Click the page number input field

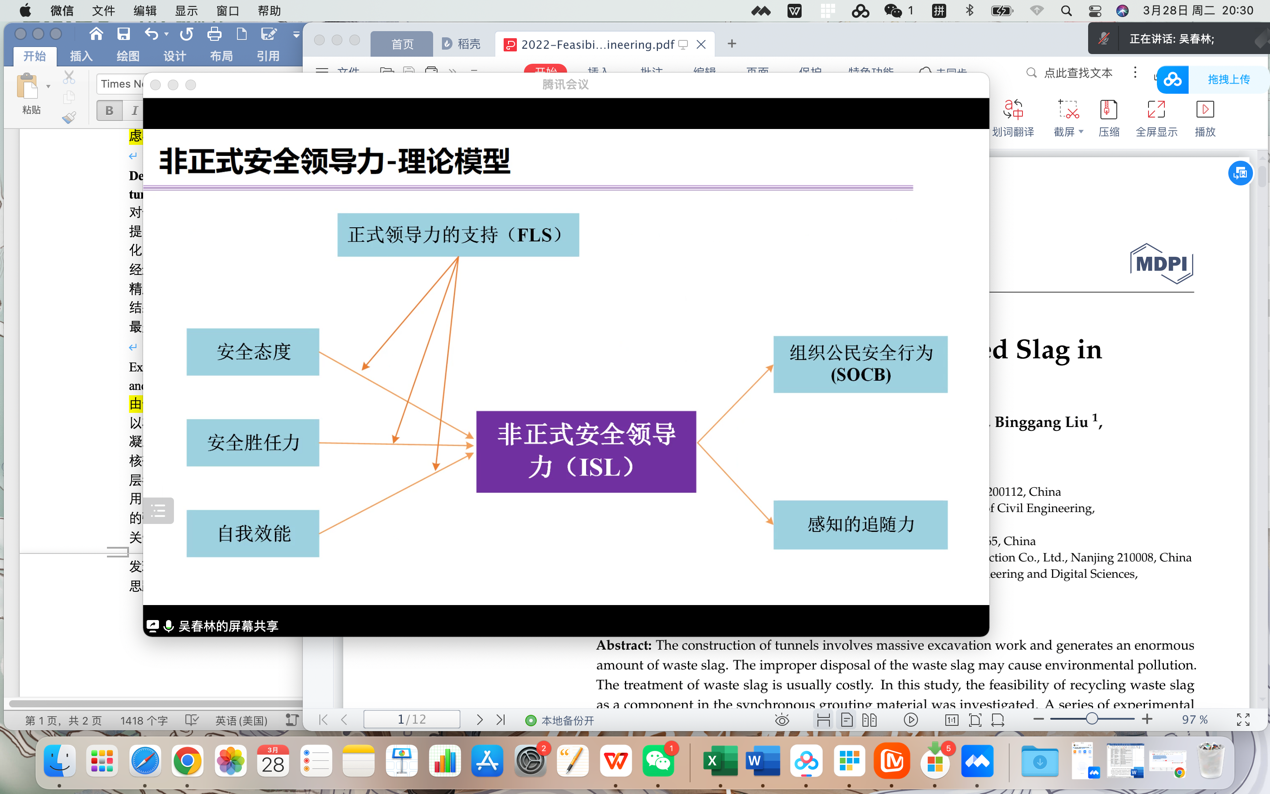click(x=411, y=720)
